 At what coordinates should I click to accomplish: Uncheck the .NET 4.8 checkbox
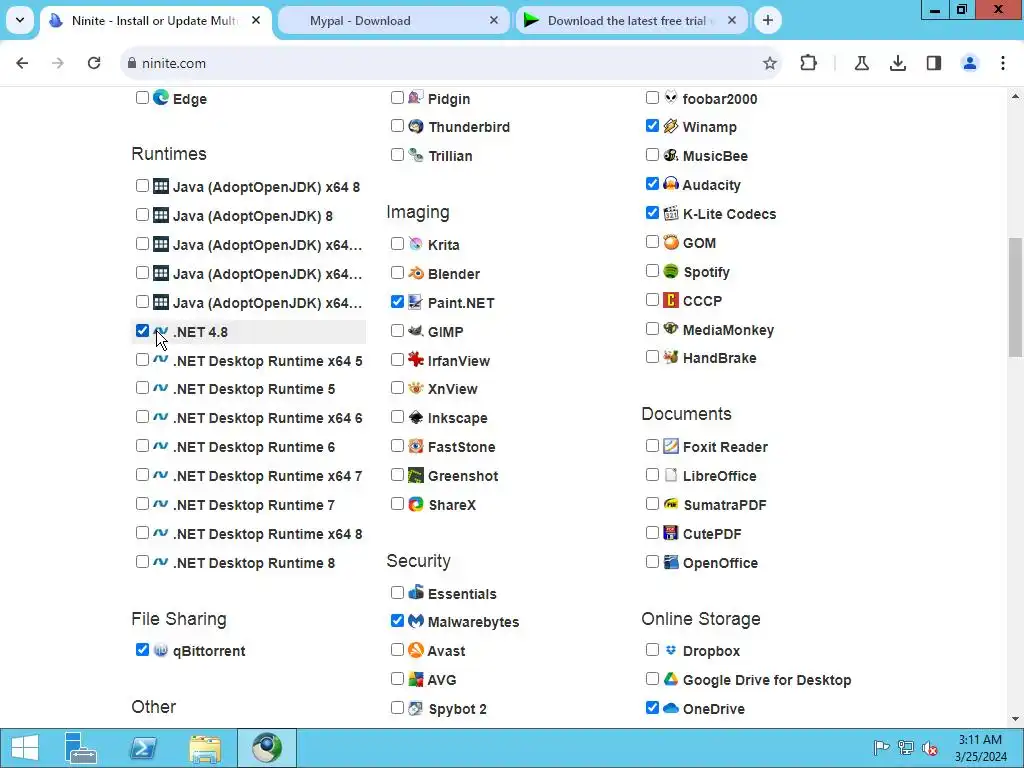coord(142,330)
